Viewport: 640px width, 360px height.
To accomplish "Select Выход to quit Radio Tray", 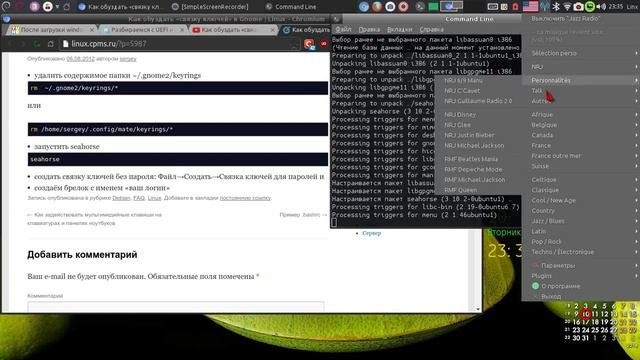I will 581,296.
